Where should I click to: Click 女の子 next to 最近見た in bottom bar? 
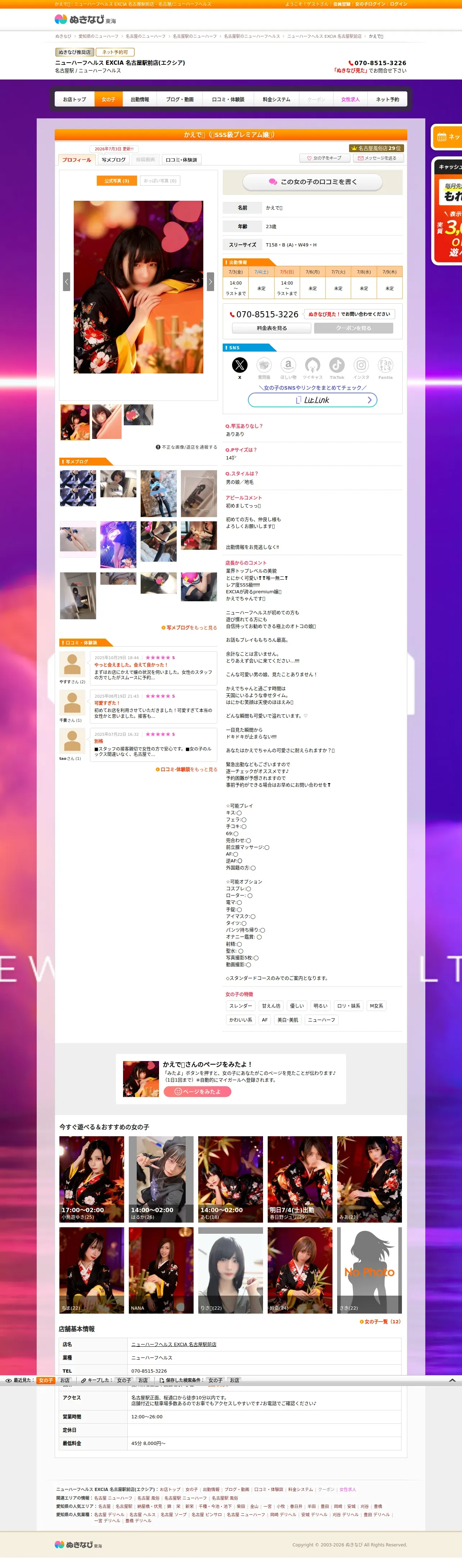point(46,1381)
